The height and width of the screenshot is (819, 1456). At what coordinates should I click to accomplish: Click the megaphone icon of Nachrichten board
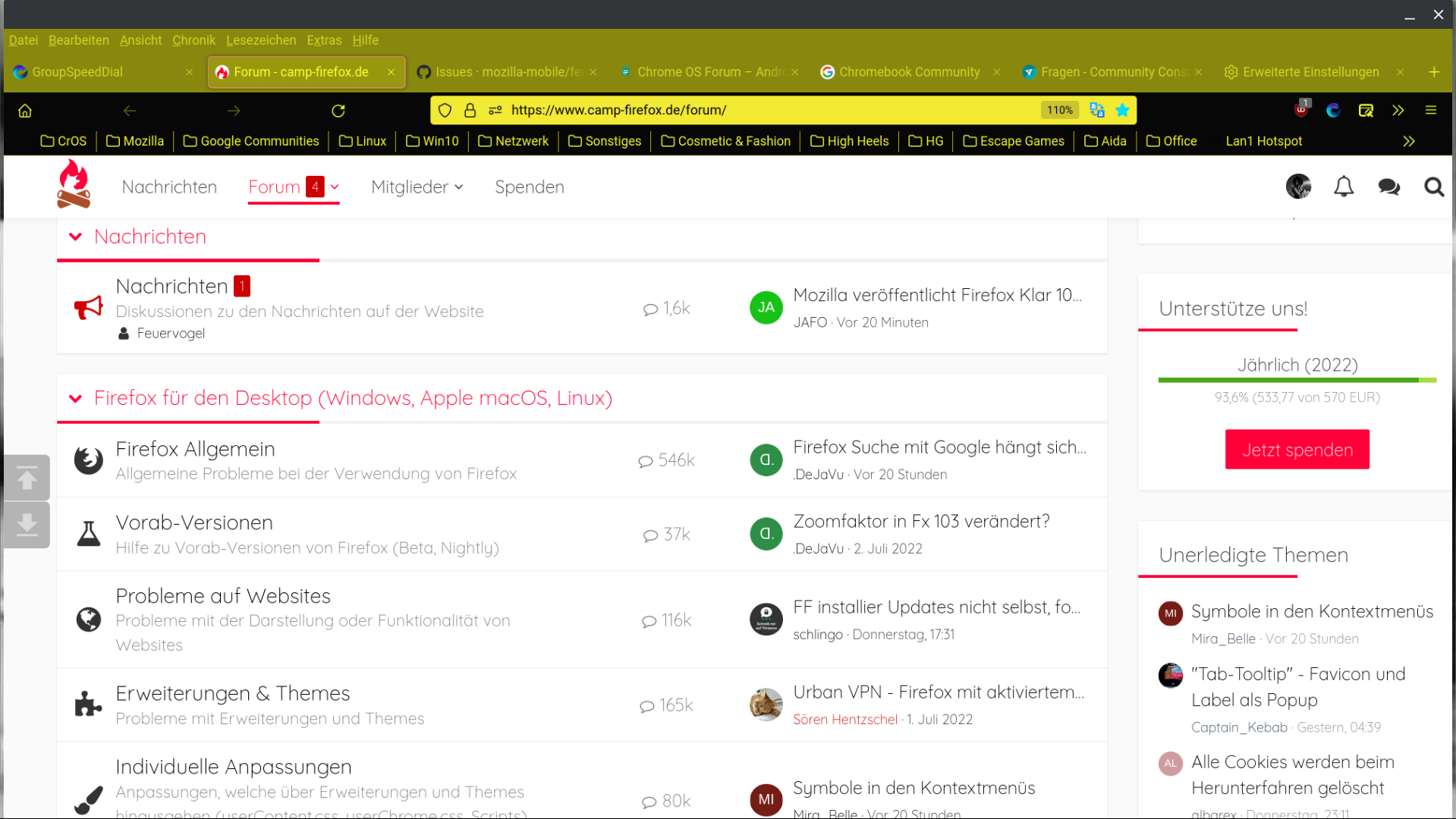(x=89, y=307)
